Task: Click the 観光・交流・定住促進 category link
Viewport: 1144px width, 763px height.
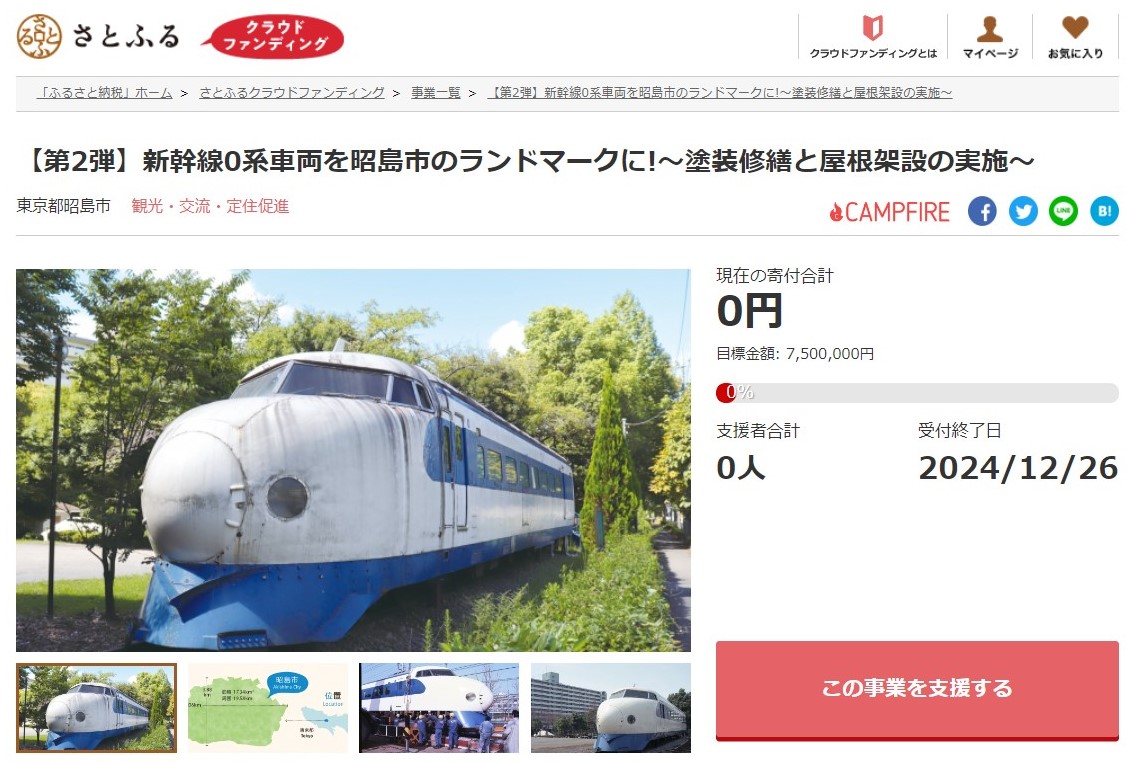Action: pos(210,206)
